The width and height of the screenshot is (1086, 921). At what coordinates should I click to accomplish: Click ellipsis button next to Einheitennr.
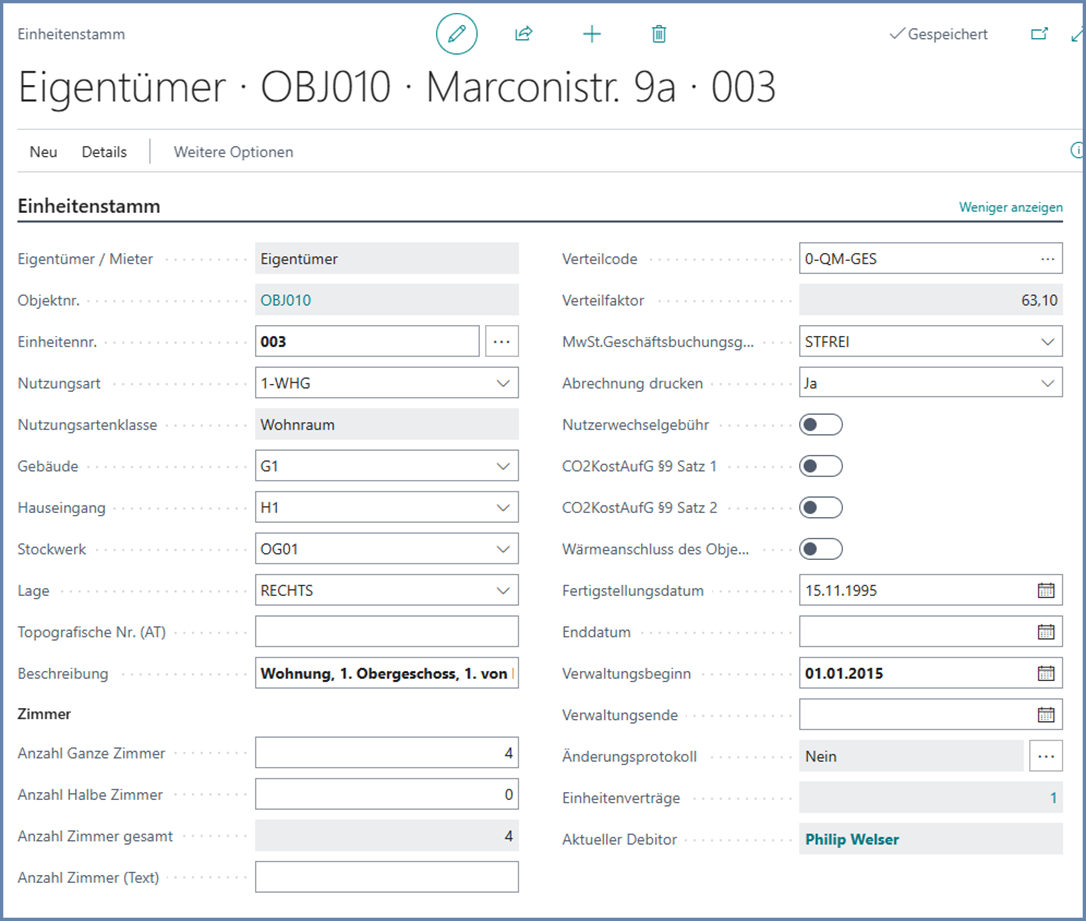click(x=502, y=342)
